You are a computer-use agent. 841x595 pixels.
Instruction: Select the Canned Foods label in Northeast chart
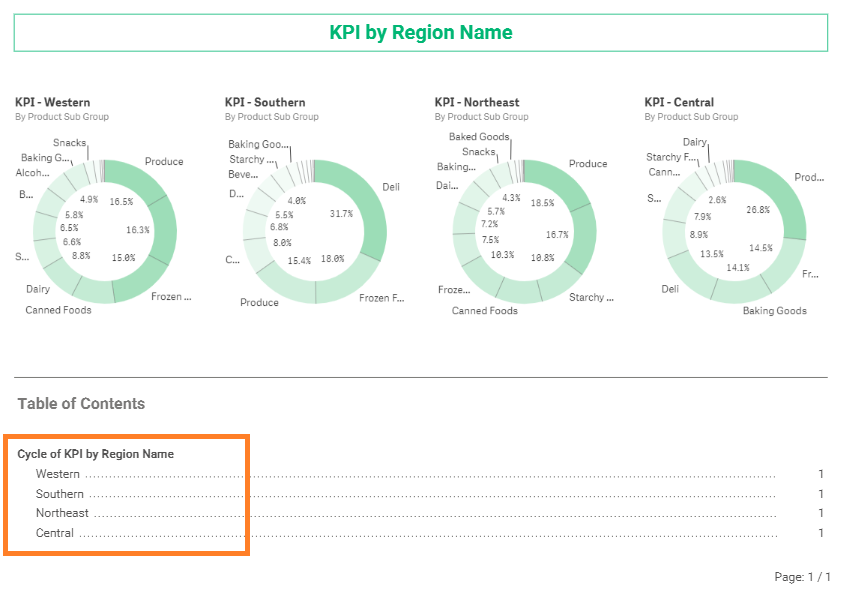[485, 311]
